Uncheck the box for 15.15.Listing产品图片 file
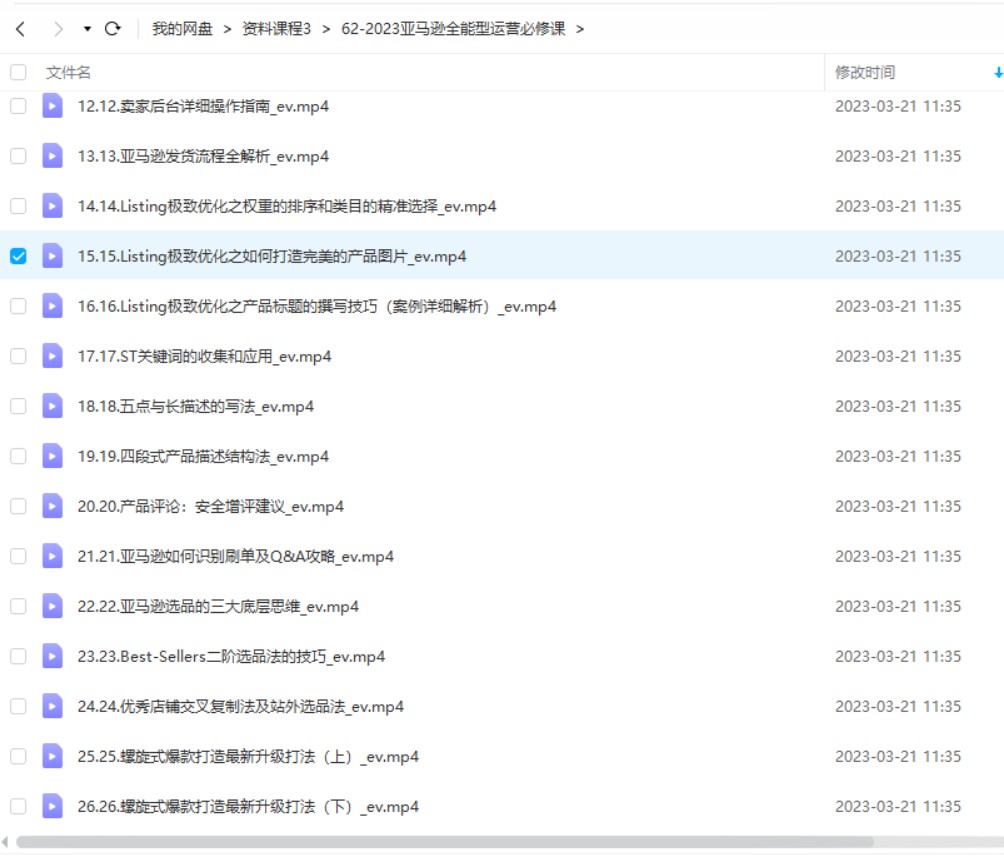Image resolution: width=1004 pixels, height=866 pixels. click(x=19, y=256)
